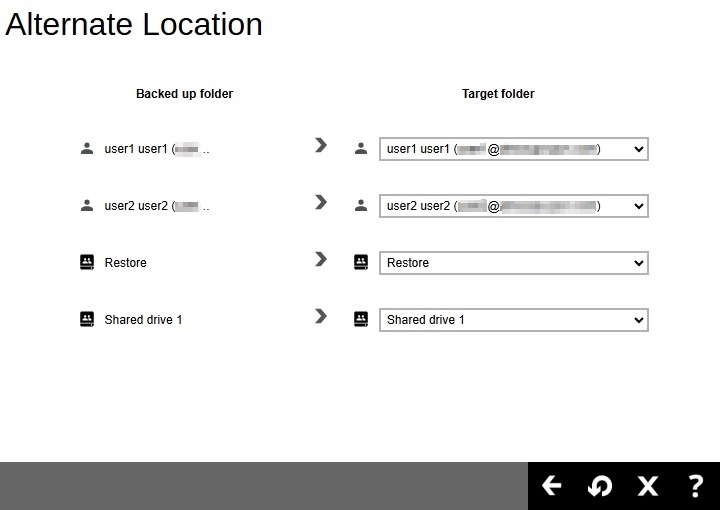Click the person icon beside backed up user2

point(86,206)
